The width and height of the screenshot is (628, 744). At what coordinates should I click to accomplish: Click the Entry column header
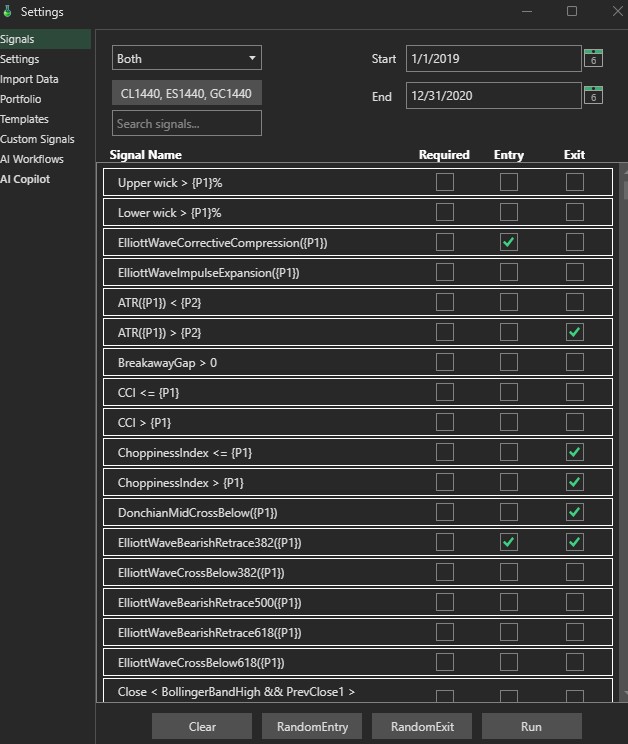pos(508,155)
